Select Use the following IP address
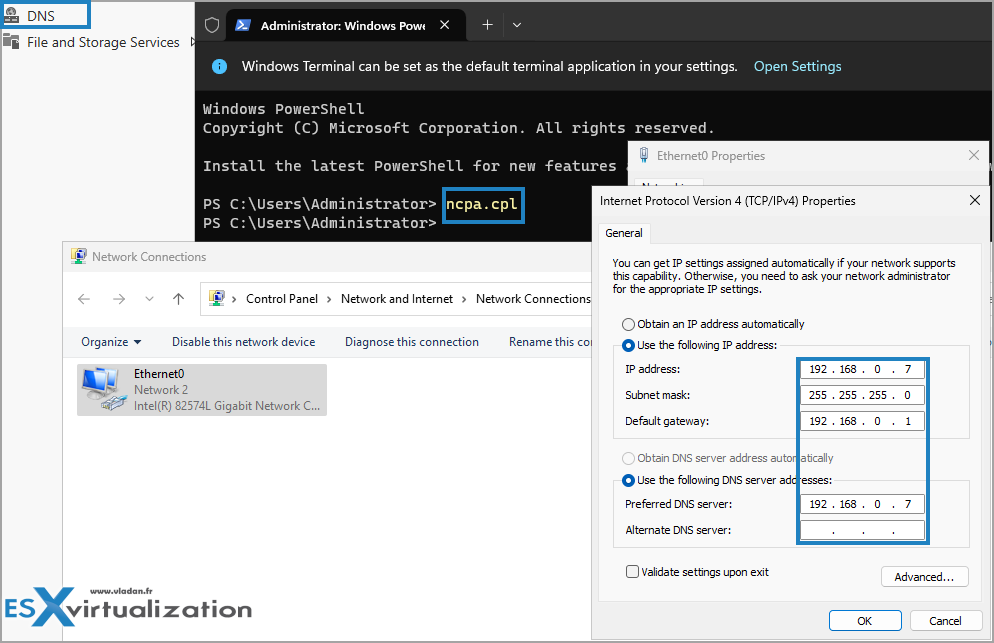994x643 pixels. coord(699,345)
